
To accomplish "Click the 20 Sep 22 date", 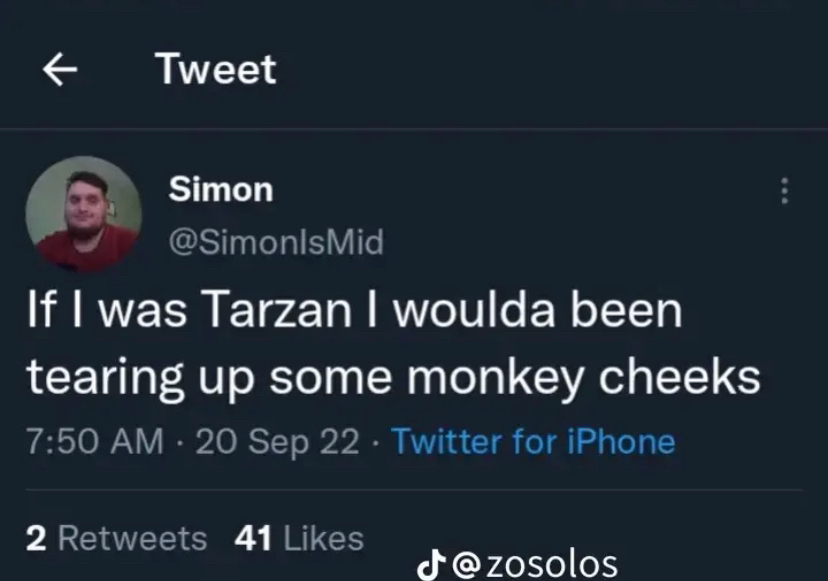I will pyautogui.click(x=277, y=442).
